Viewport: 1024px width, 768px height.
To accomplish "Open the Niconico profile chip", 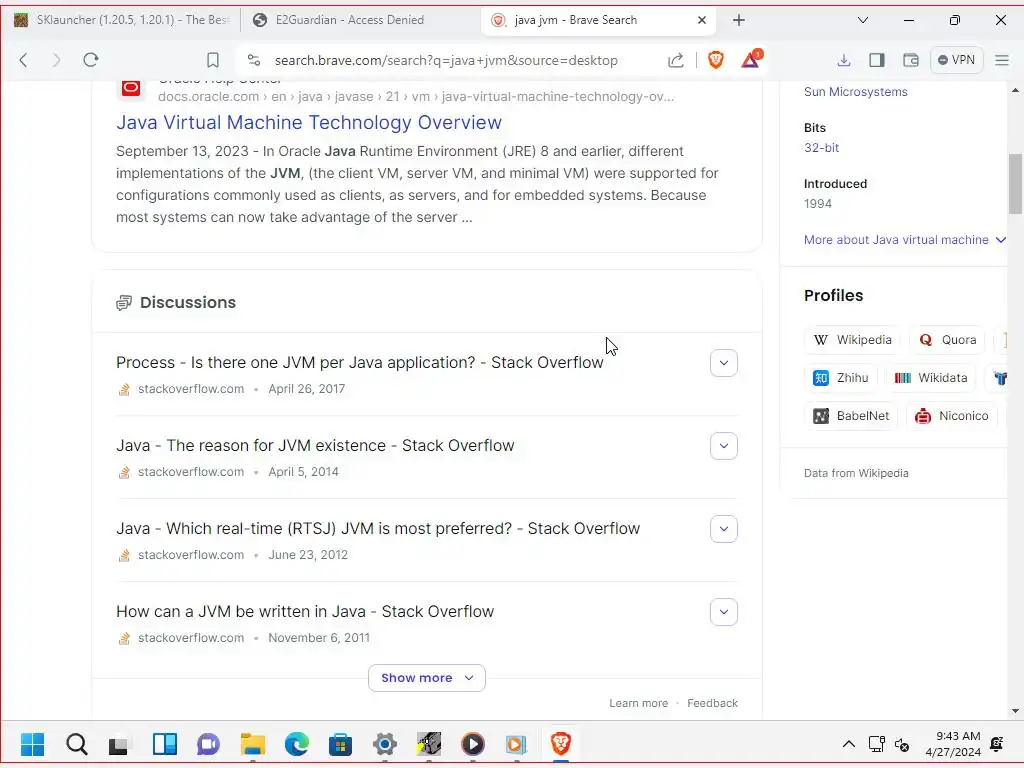I will click(952, 416).
